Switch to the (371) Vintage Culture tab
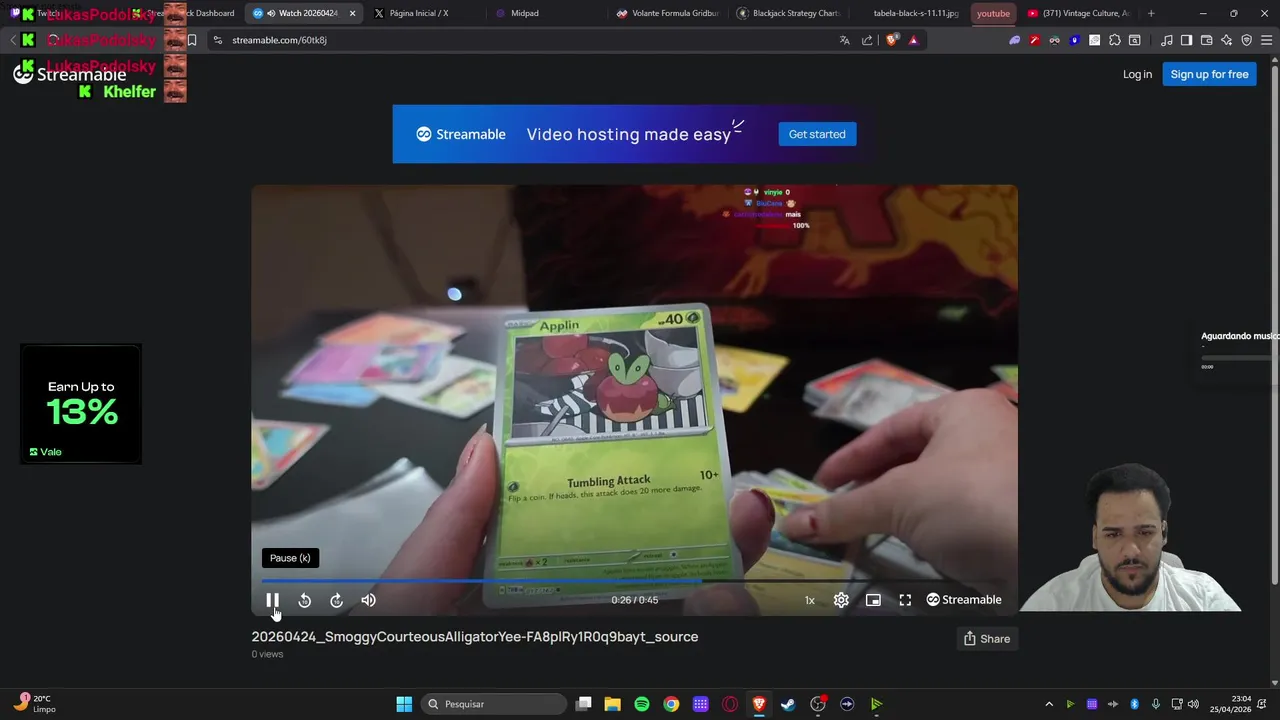The image size is (1280, 720). pos(1079,13)
